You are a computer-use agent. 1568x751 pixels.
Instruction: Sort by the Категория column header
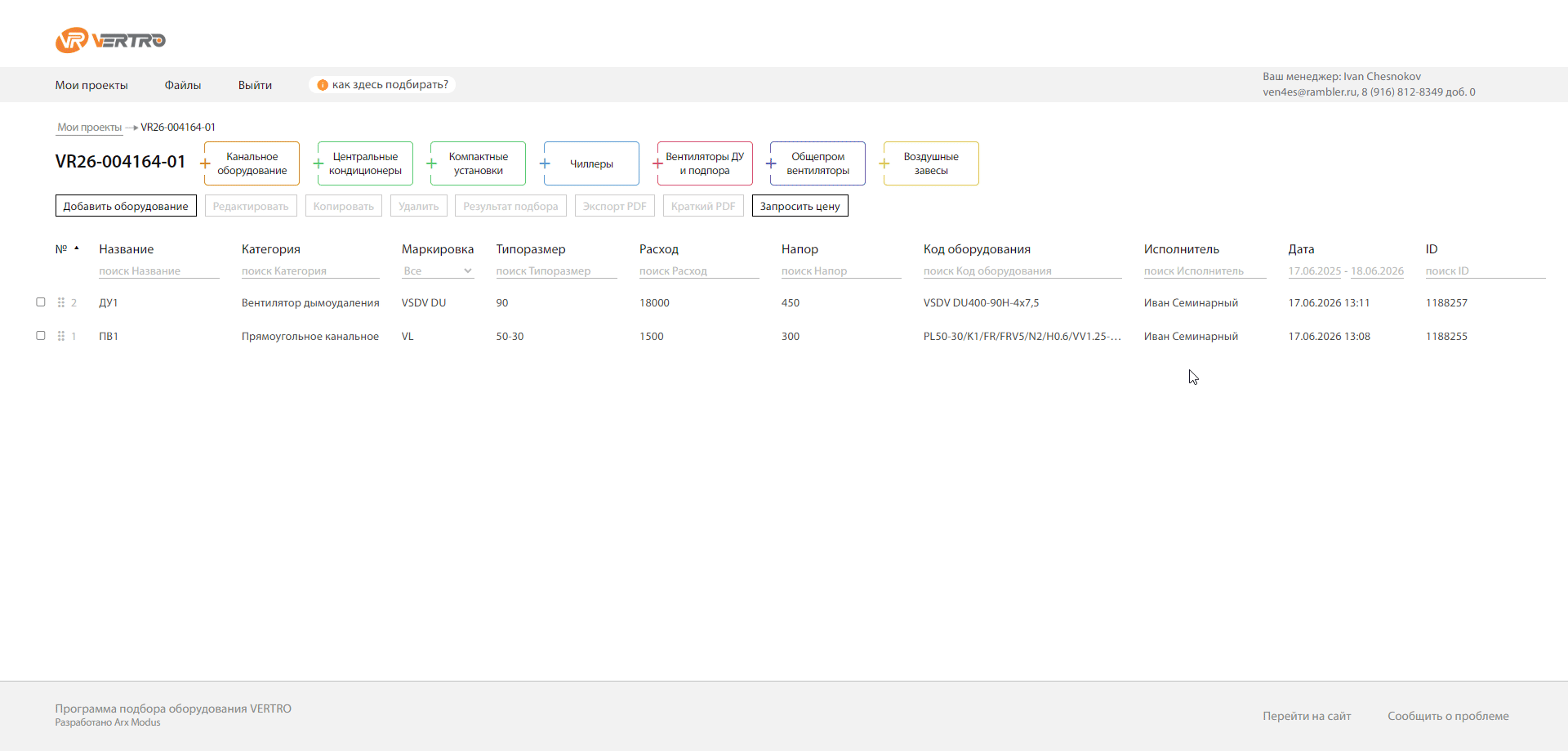pyautogui.click(x=271, y=249)
